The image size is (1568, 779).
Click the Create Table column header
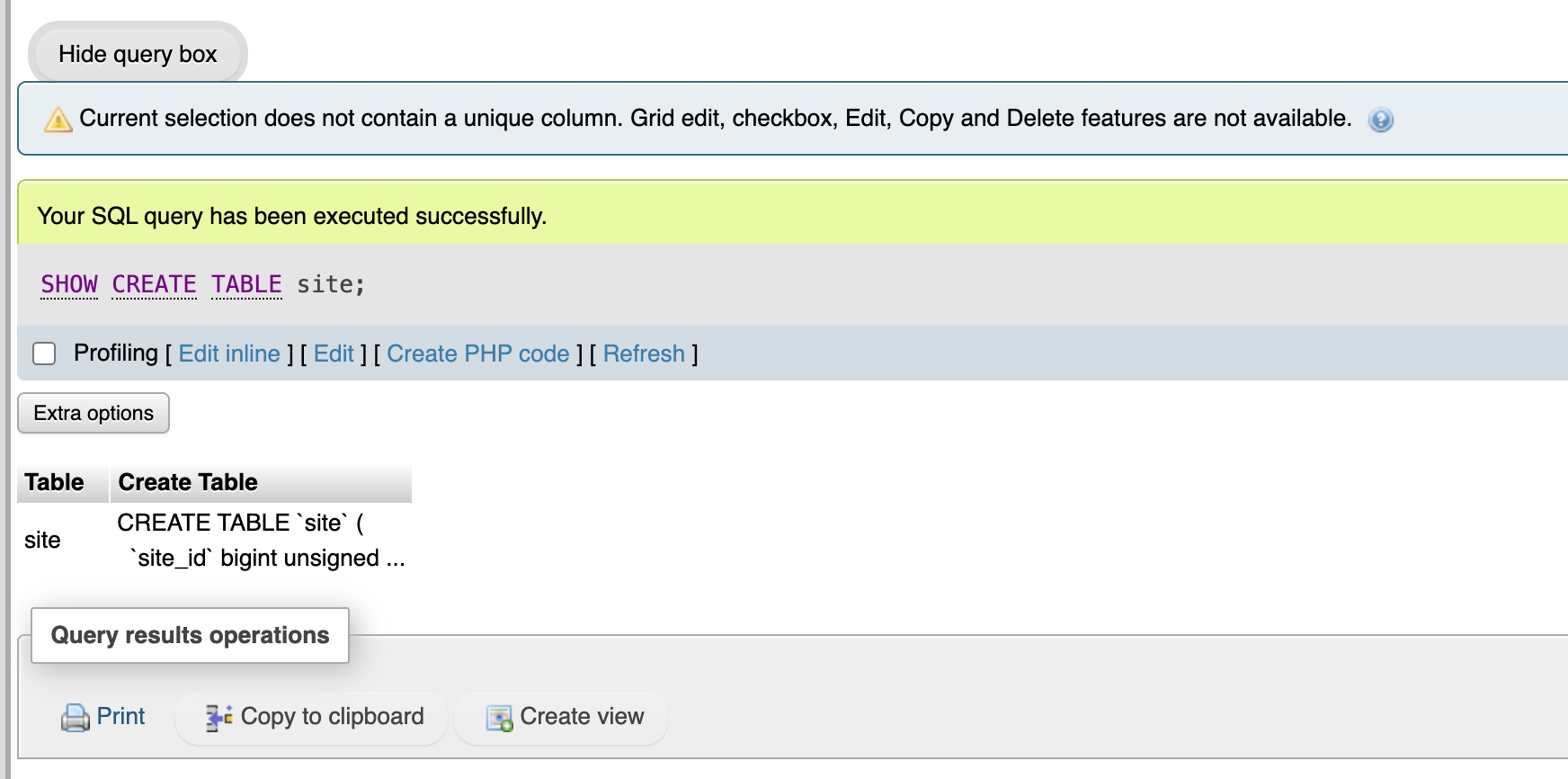coord(188,482)
